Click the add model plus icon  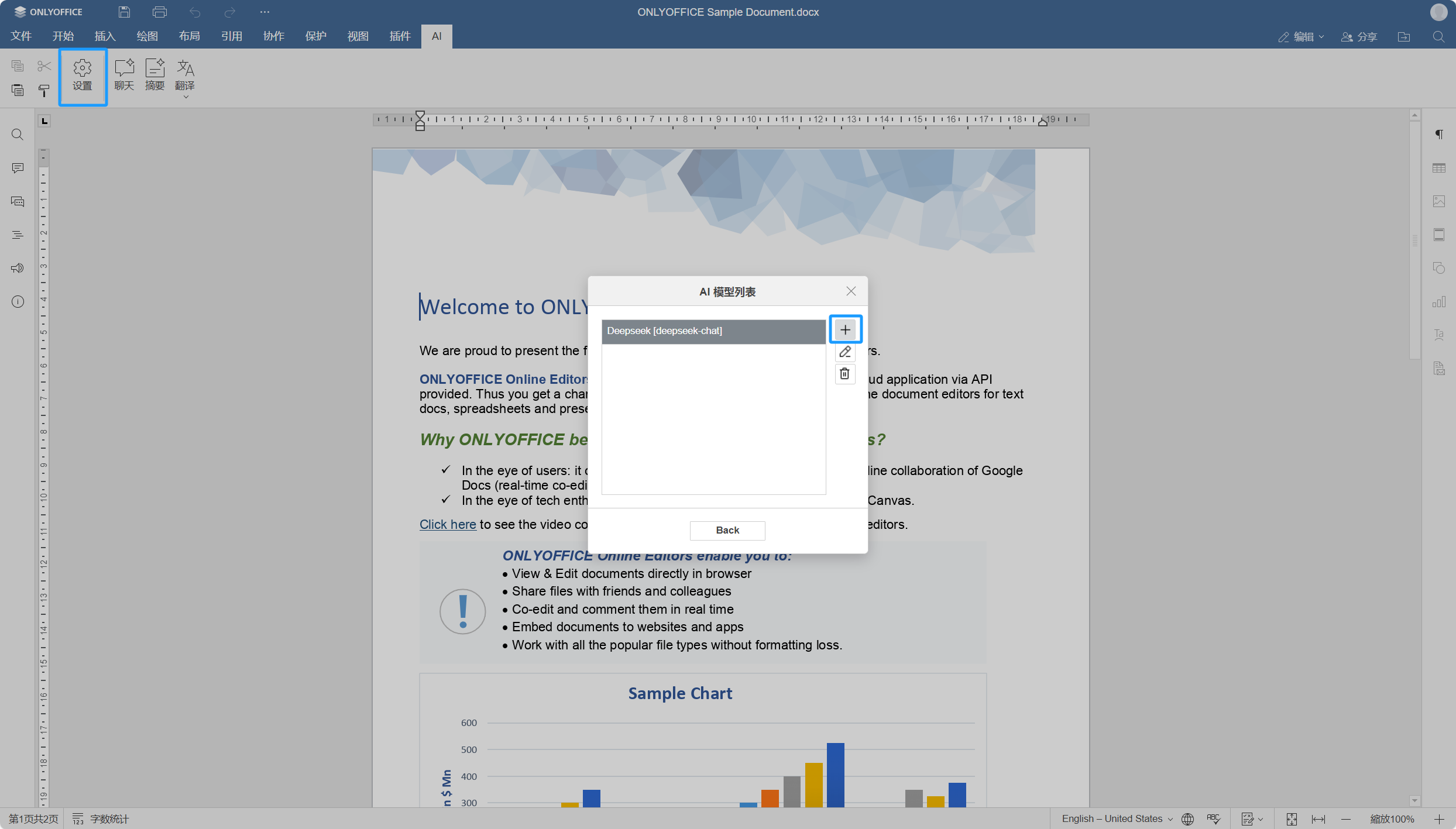coord(845,330)
